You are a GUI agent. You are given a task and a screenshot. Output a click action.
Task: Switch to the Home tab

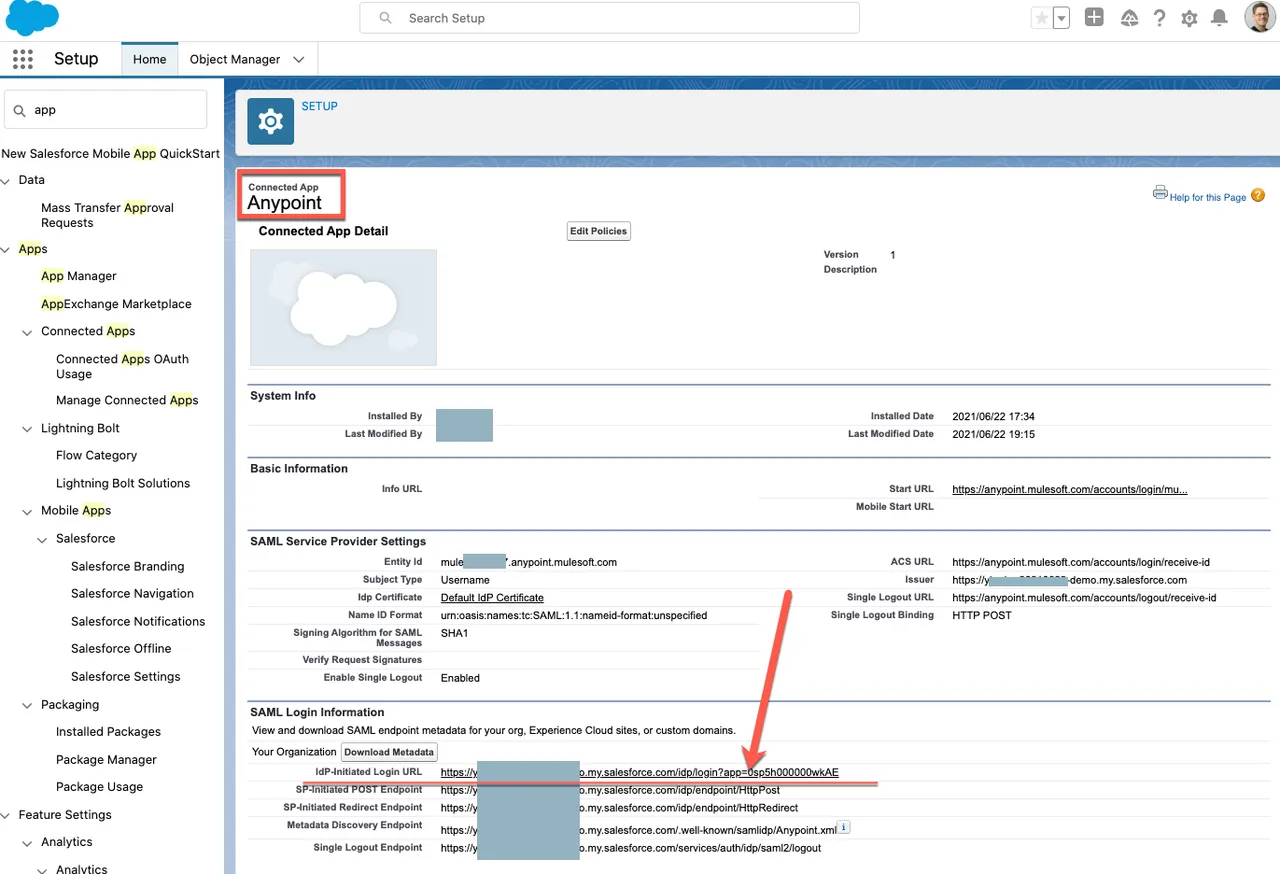coord(149,59)
